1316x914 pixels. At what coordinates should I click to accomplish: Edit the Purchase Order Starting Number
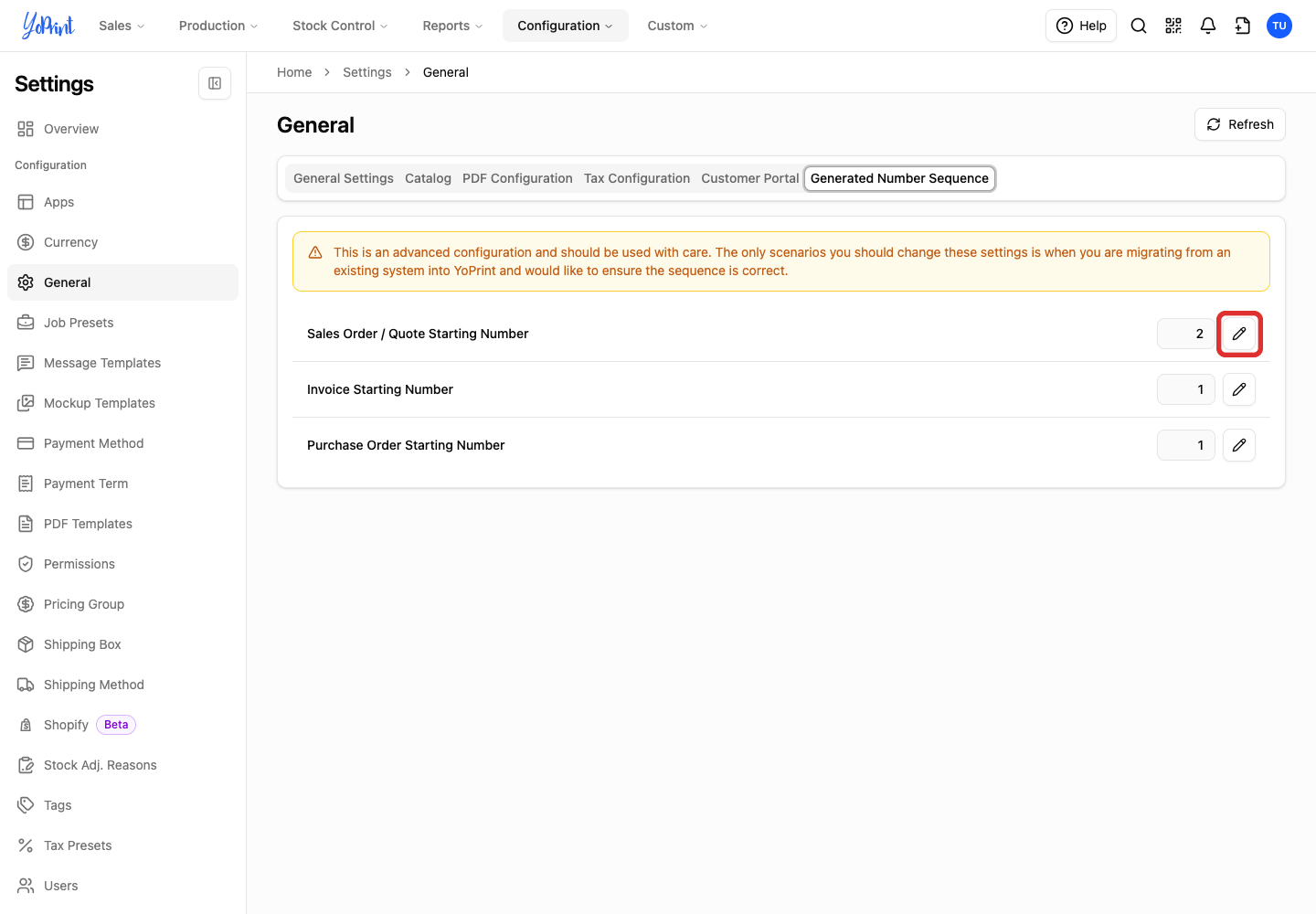pos(1239,445)
